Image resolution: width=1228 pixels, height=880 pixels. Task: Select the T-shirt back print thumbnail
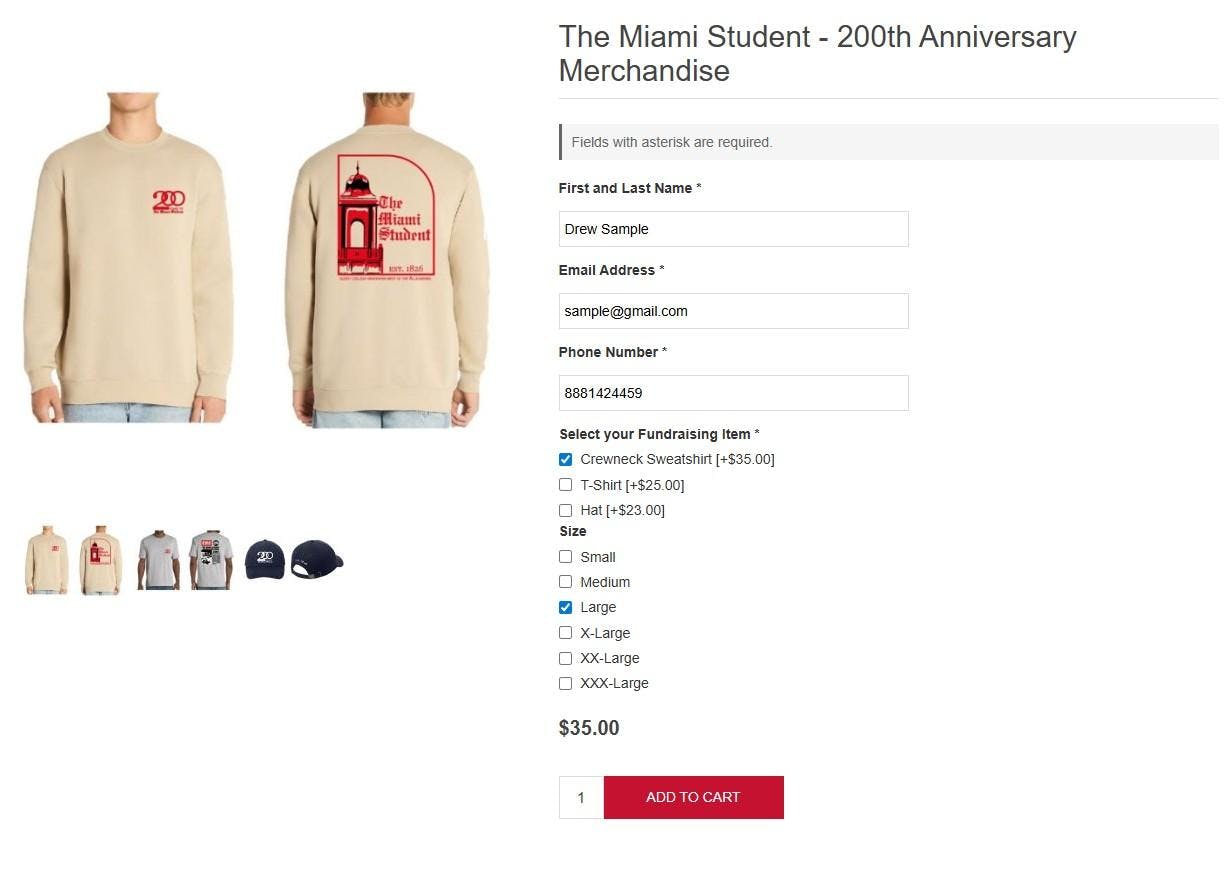[211, 560]
